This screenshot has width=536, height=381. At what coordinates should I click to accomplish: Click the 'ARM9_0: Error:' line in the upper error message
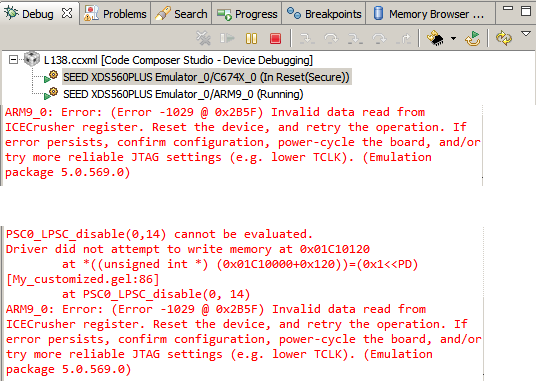click(x=215, y=112)
